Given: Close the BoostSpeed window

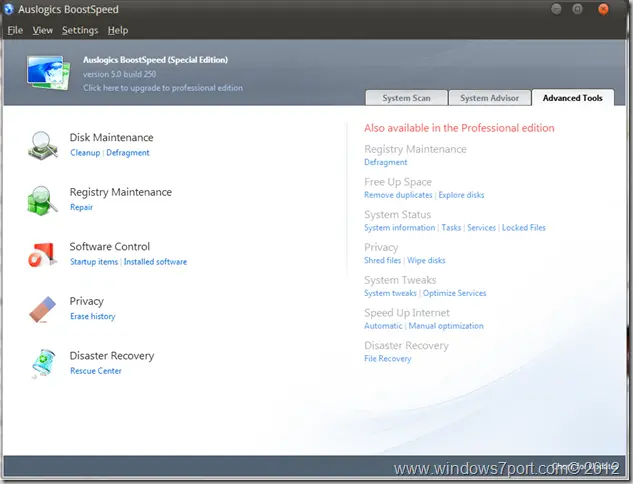Looking at the screenshot, I should tap(604, 9).
